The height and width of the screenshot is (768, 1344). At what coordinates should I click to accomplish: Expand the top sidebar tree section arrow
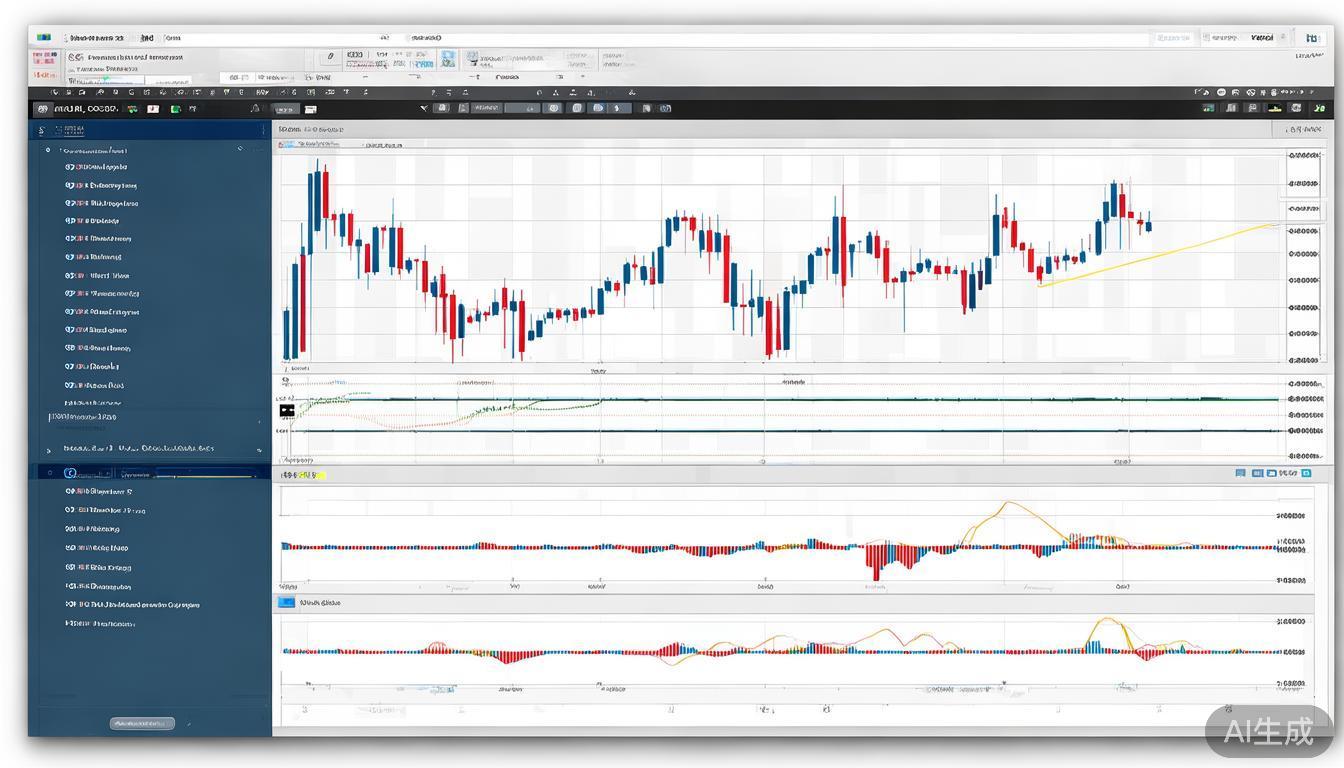[47, 150]
